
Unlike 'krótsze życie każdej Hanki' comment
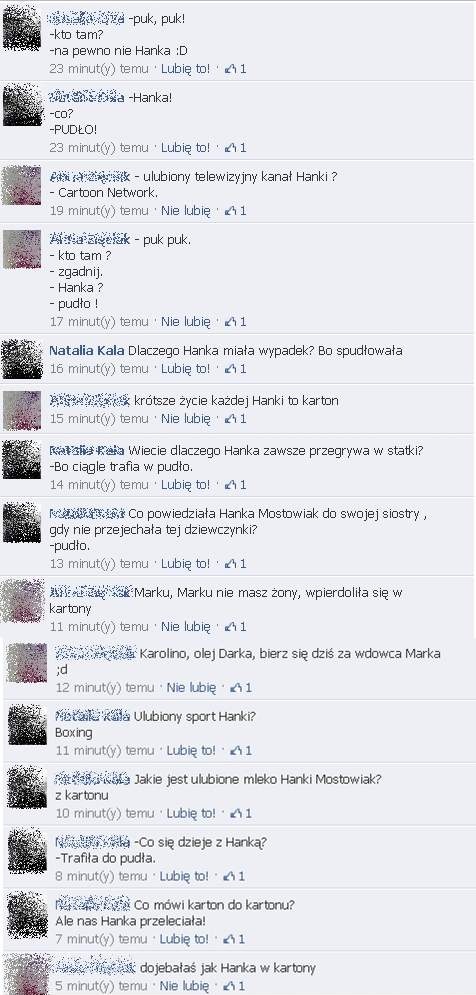coord(185,418)
